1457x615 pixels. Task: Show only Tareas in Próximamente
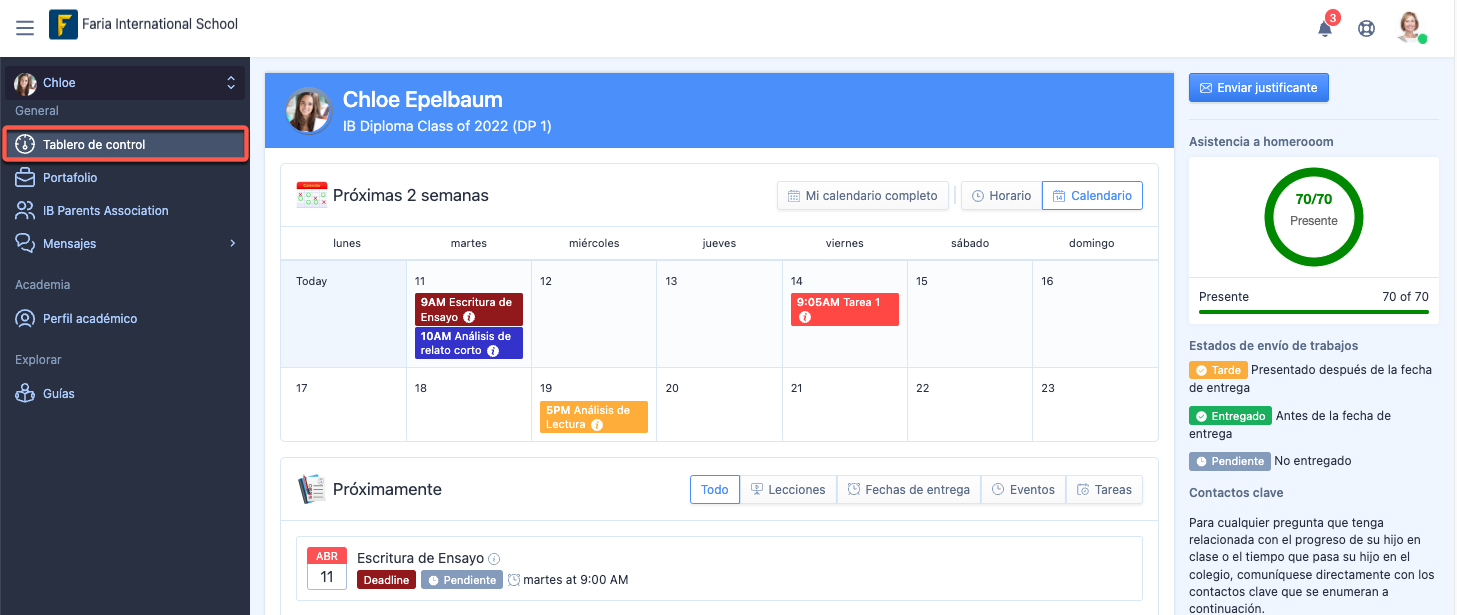(x=1104, y=490)
